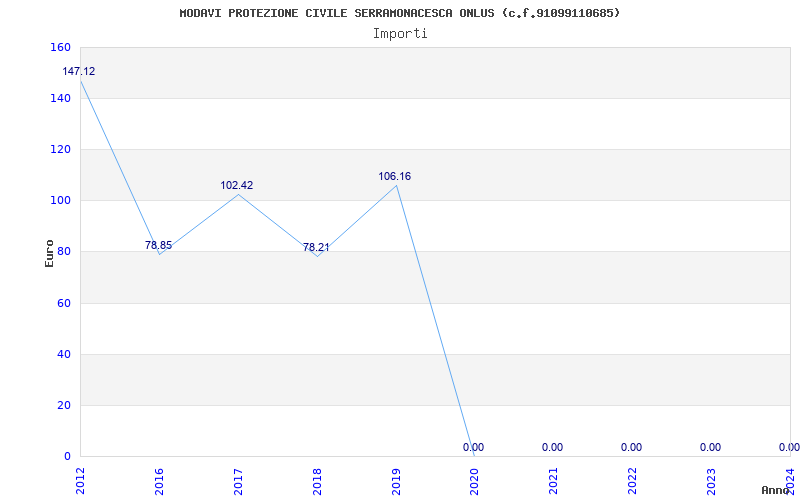Click the 60 y-axis tick label
This screenshot has height=500, width=800.
click(63, 304)
